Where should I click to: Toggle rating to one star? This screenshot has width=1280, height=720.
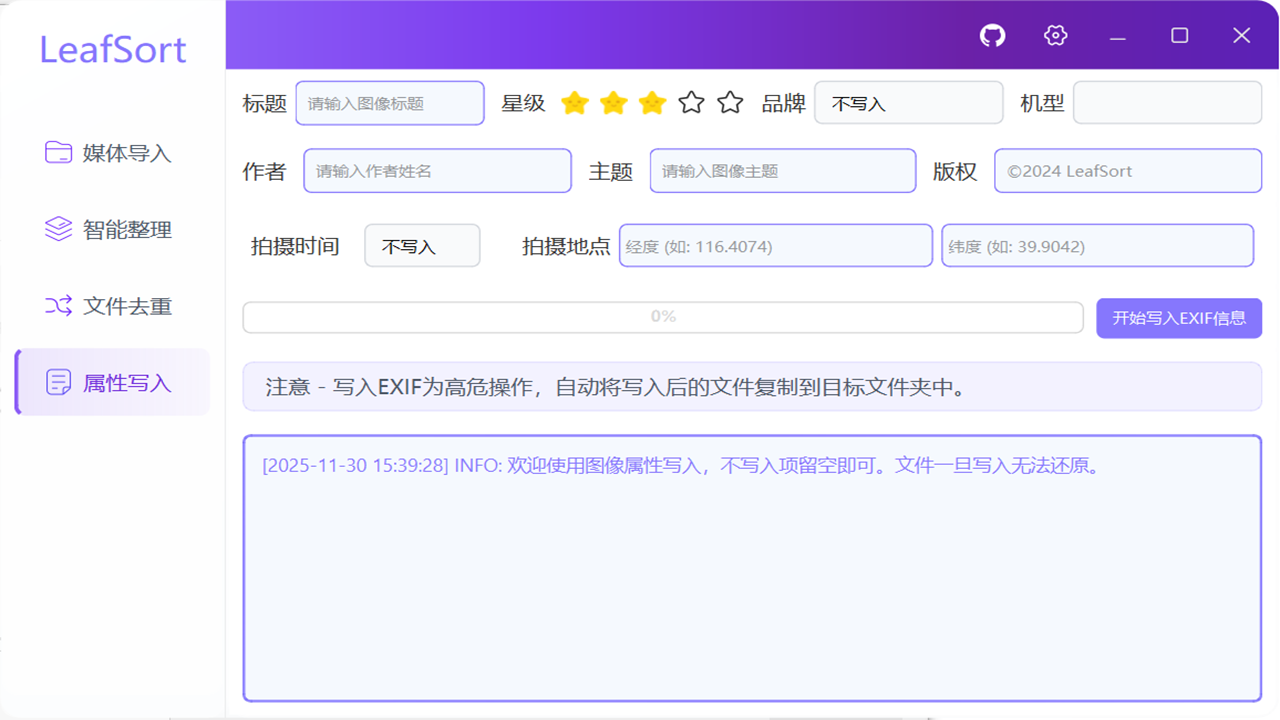pyautogui.click(x=575, y=102)
